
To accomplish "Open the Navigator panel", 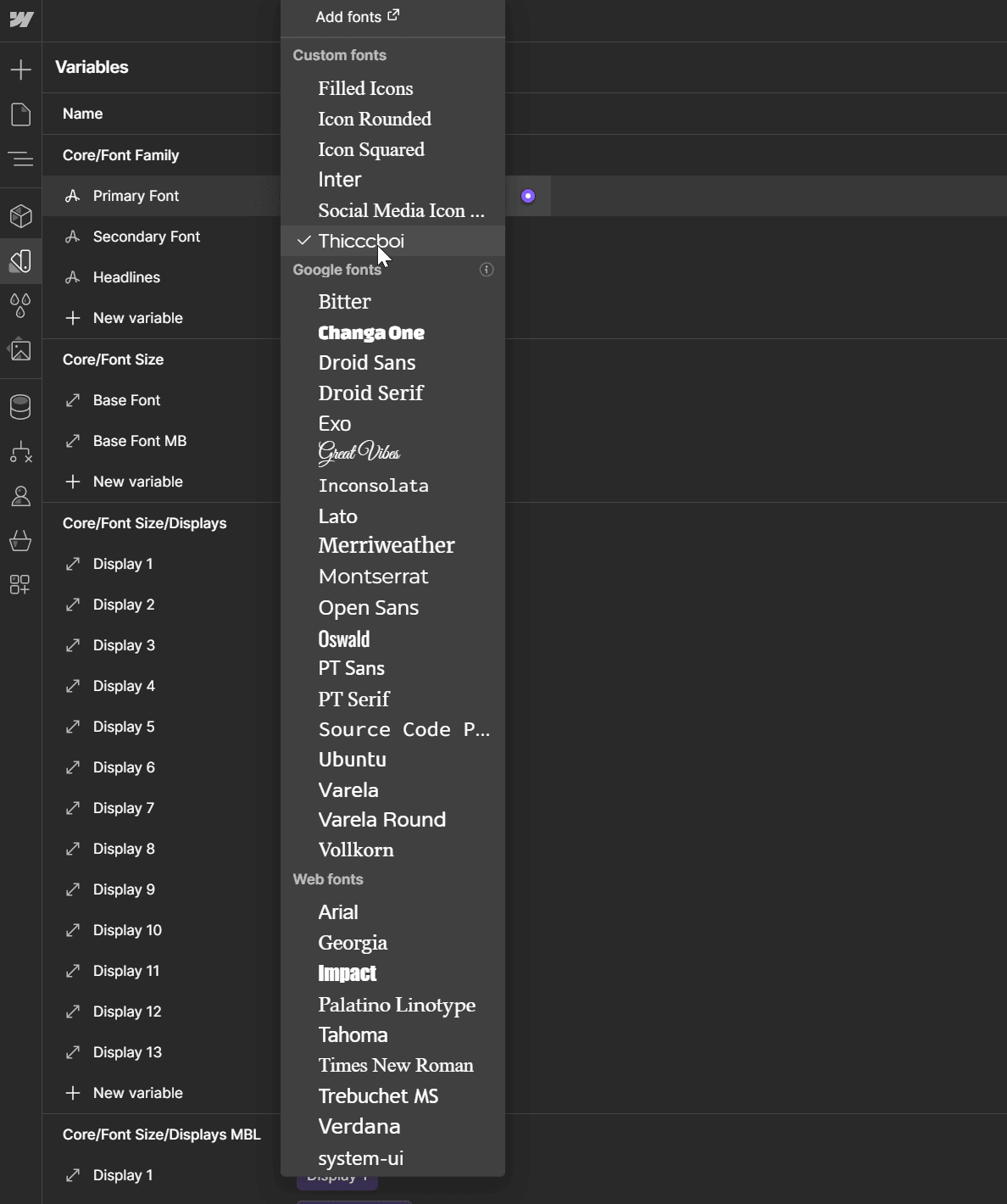I will tap(20, 159).
